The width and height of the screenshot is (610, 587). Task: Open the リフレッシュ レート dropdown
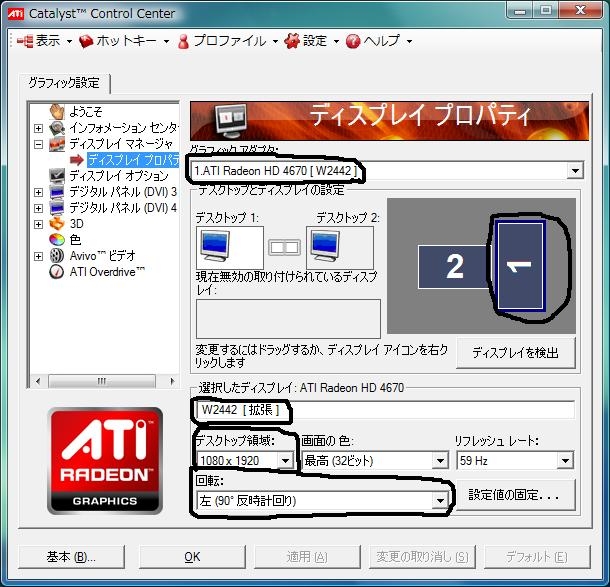click(x=565, y=461)
